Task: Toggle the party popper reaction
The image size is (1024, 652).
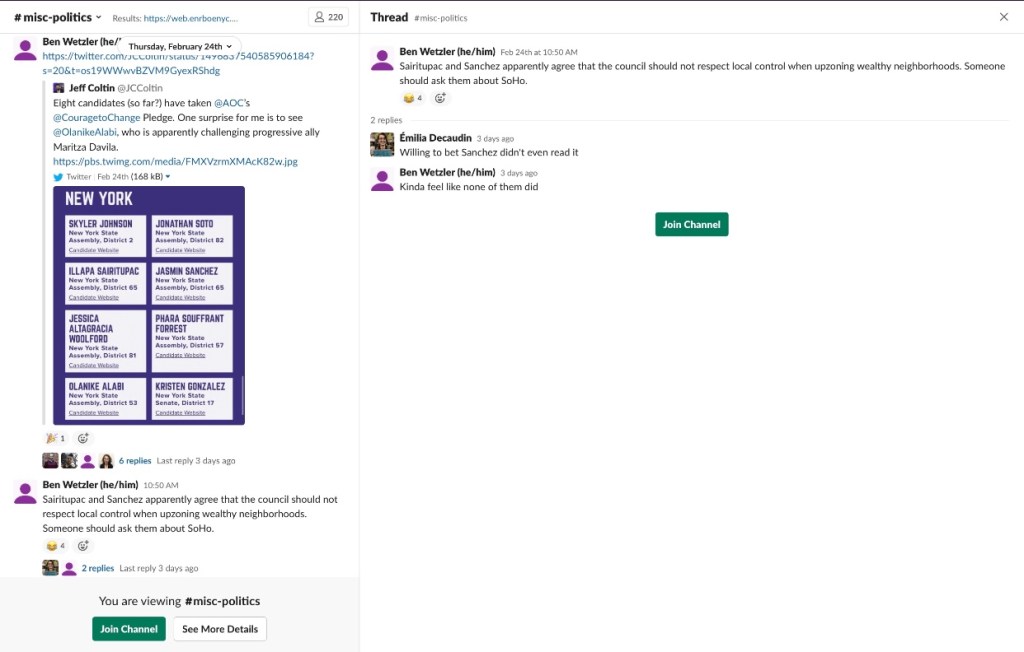Action: [x=55, y=438]
